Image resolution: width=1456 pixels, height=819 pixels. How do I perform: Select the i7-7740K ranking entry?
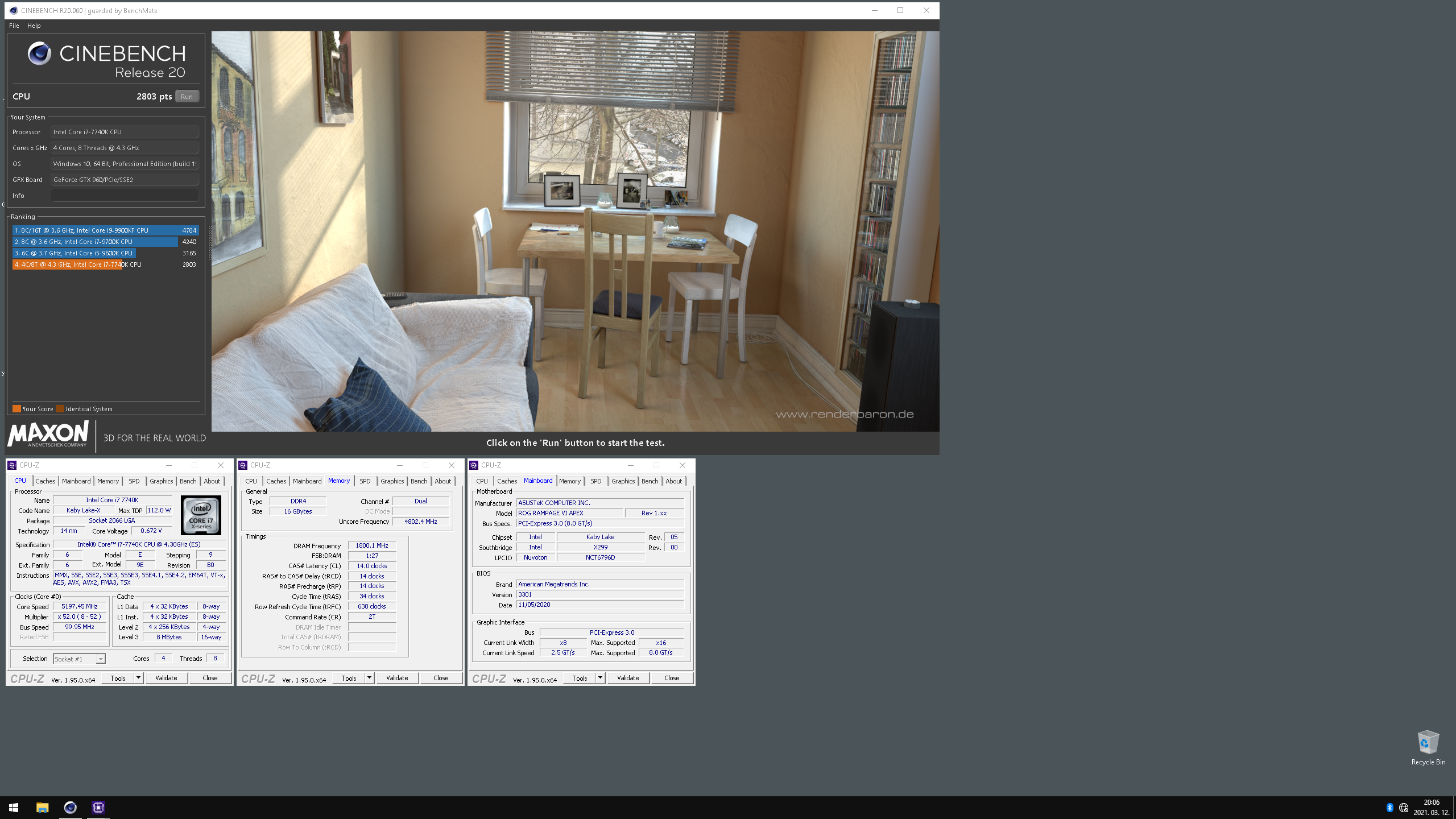105,264
